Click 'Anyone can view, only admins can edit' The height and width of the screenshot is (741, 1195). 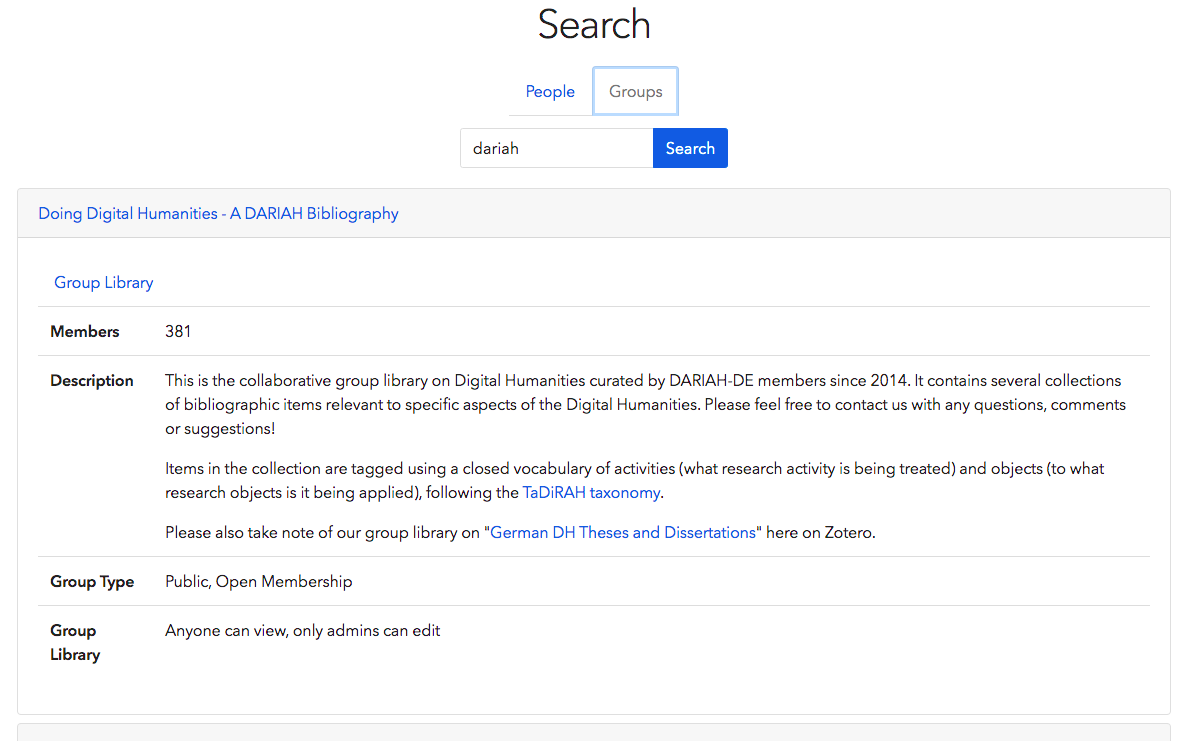[303, 630]
